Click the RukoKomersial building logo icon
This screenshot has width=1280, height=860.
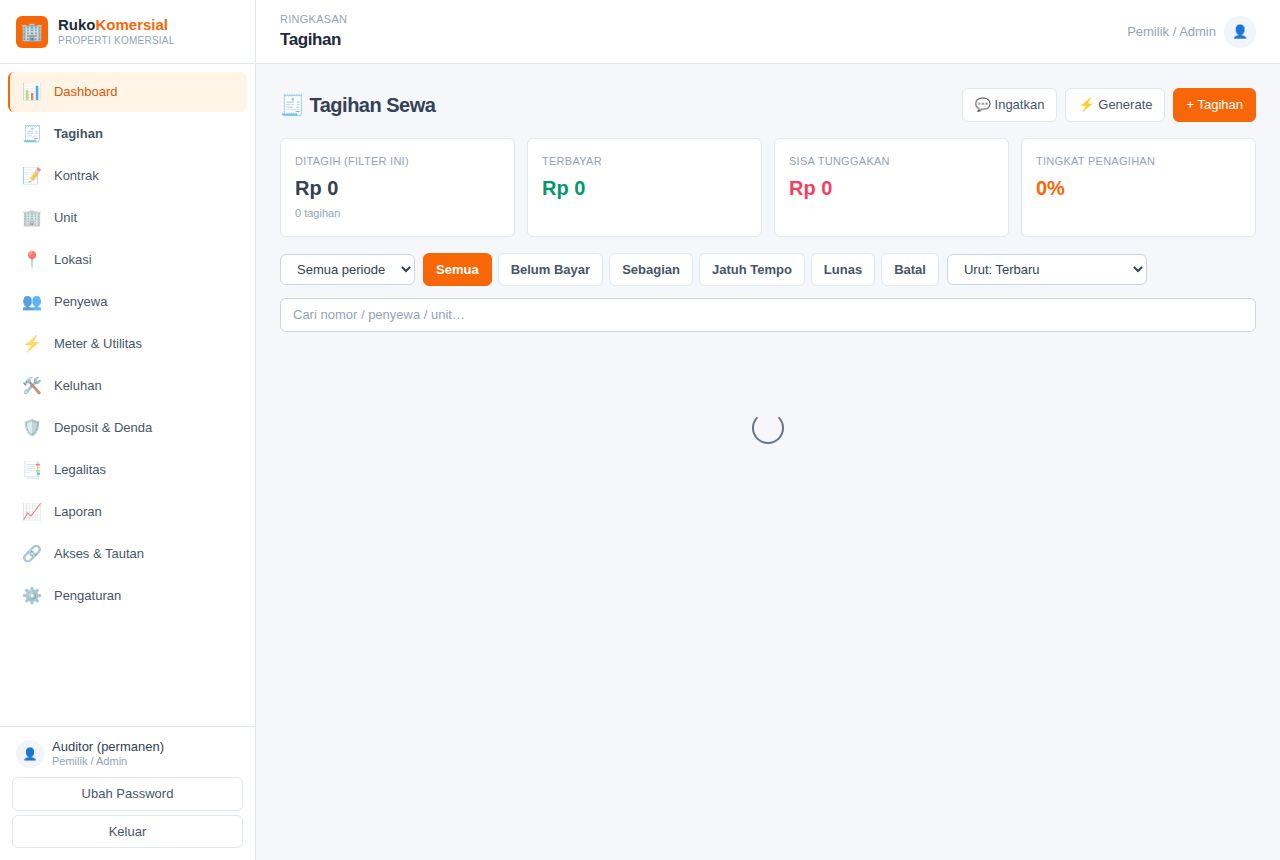tap(32, 32)
